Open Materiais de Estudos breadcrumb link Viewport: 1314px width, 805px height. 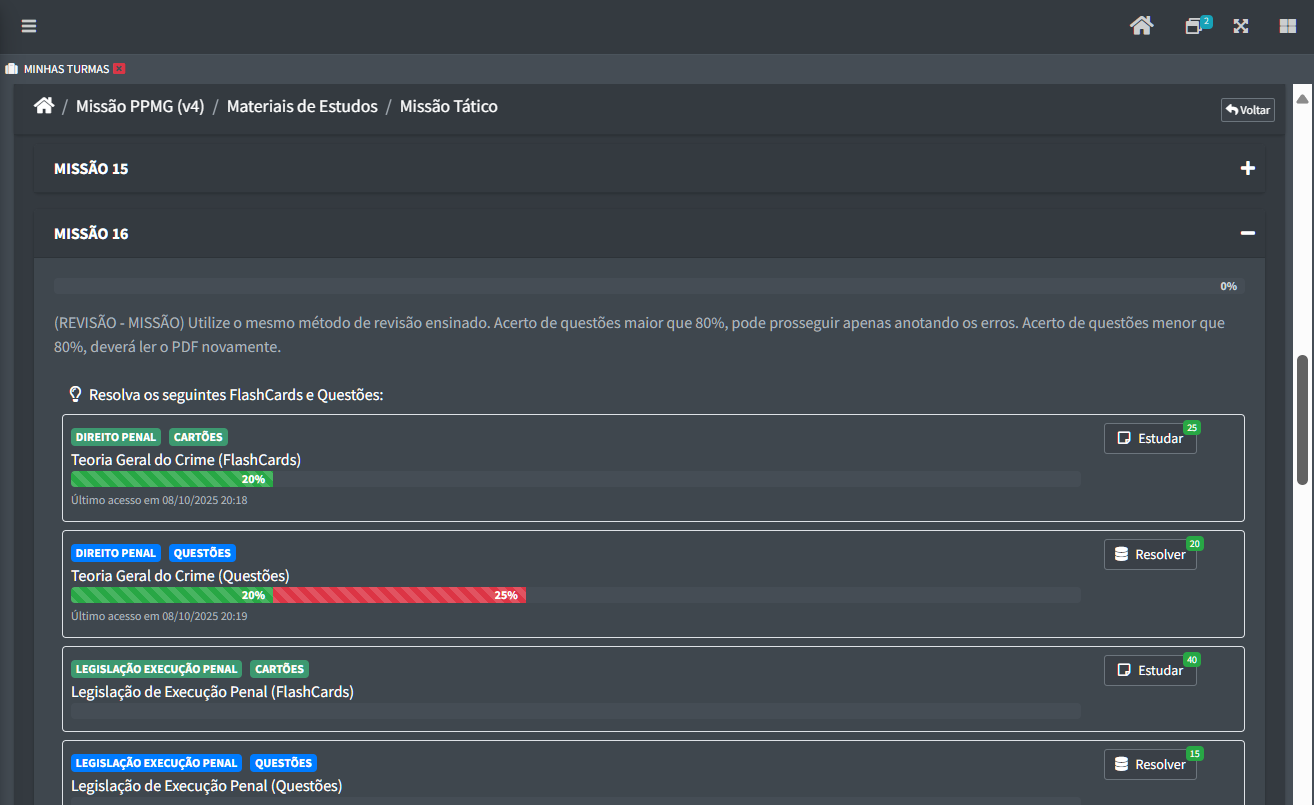[x=302, y=106]
